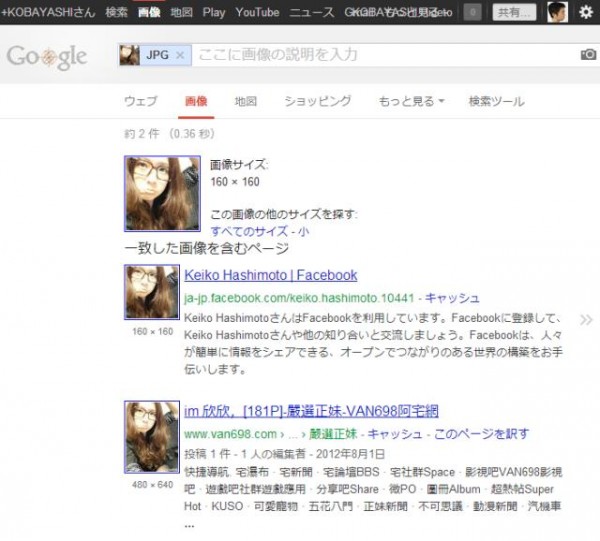Click the www.van698.com URL
Screen dimensions: 600x541
pyautogui.click(x=230, y=434)
